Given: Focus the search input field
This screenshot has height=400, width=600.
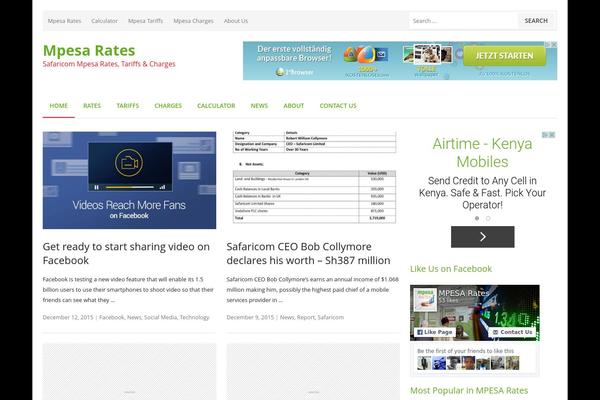Looking at the screenshot, I should 462,20.
